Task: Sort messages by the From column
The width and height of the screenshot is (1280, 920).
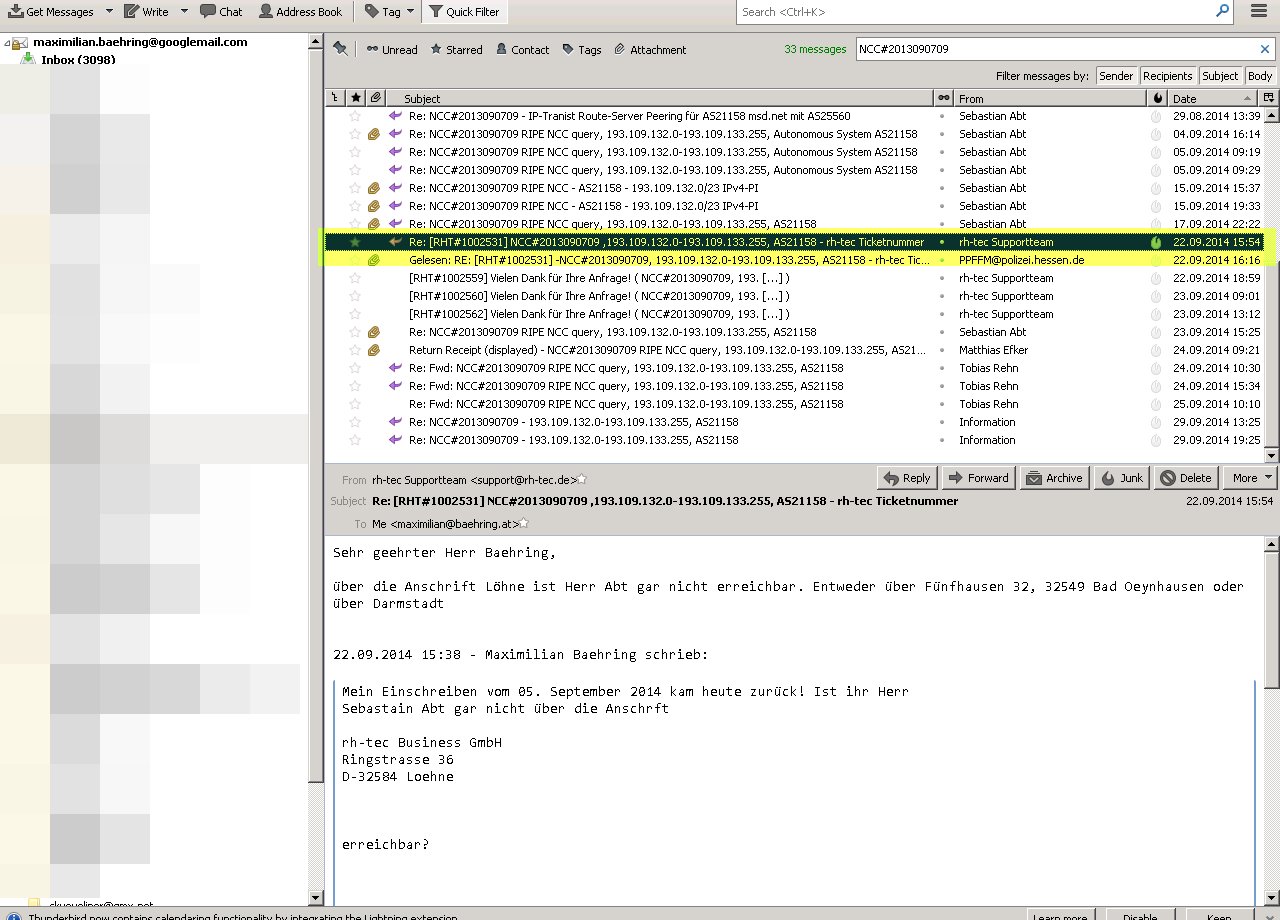Action: [x=1050, y=98]
